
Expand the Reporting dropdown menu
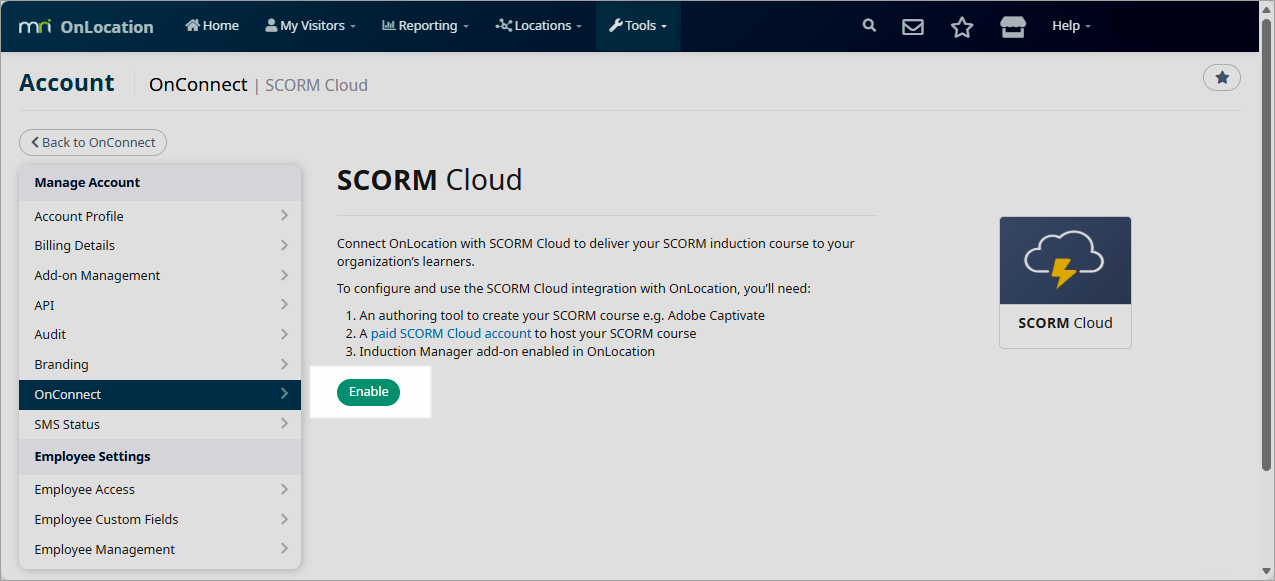[425, 26]
